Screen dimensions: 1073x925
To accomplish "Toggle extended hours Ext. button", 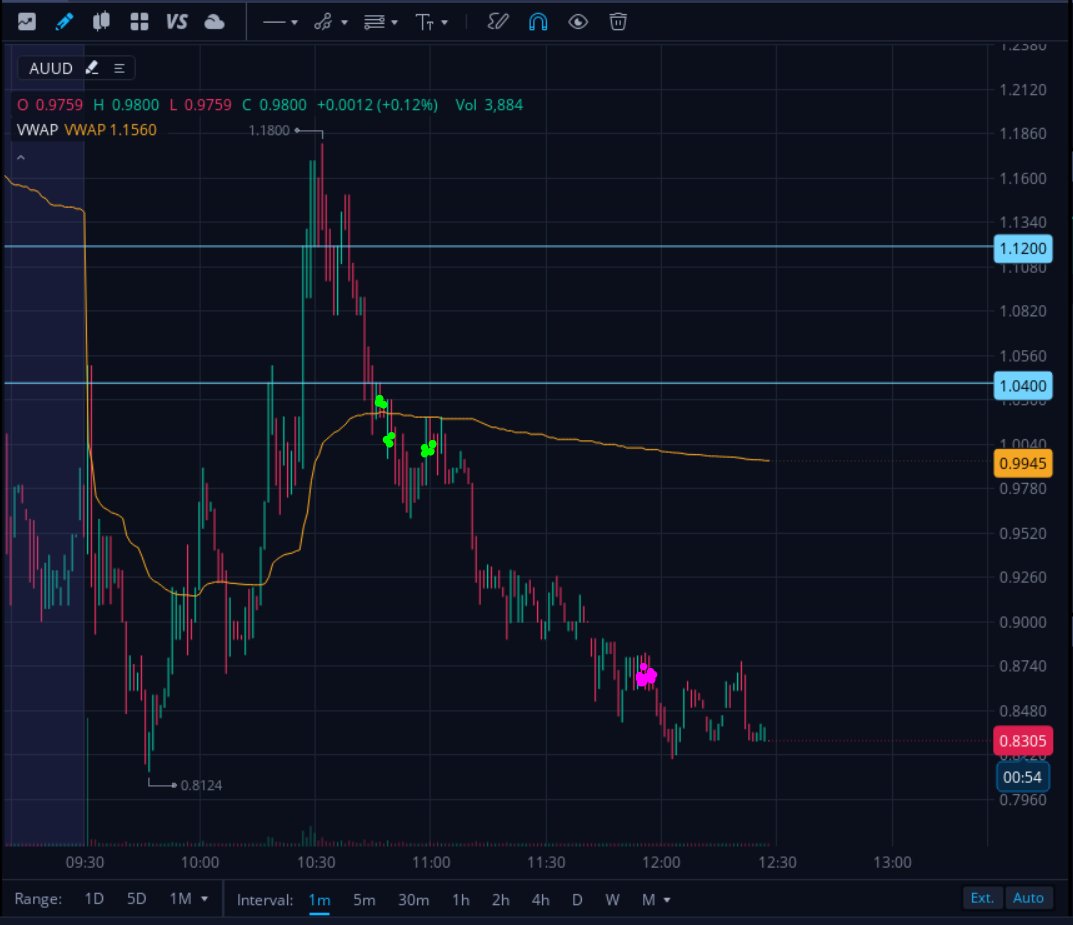I will [x=982, y=898].
